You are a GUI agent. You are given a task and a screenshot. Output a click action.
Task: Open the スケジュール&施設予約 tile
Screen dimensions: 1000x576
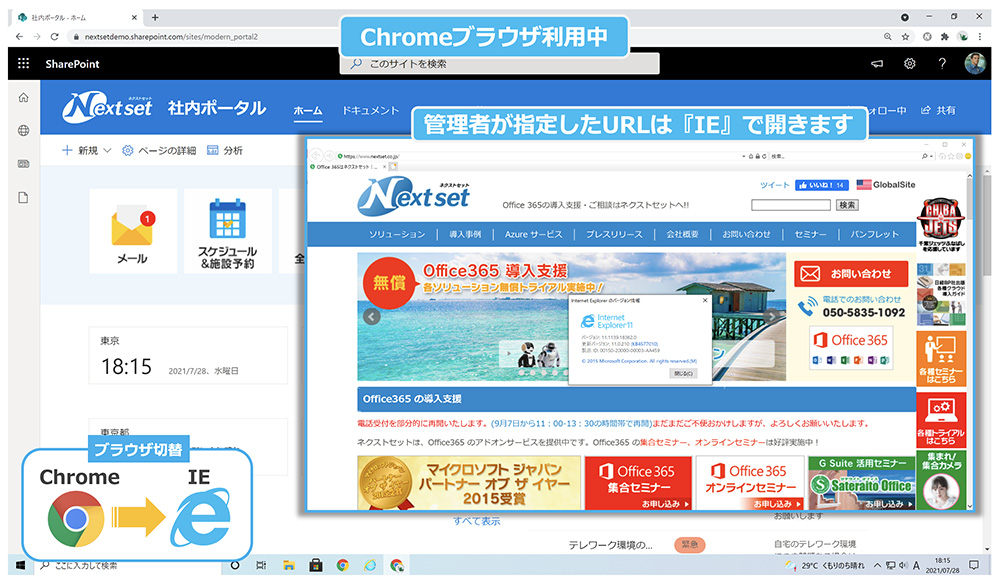(x=228, y=231)
